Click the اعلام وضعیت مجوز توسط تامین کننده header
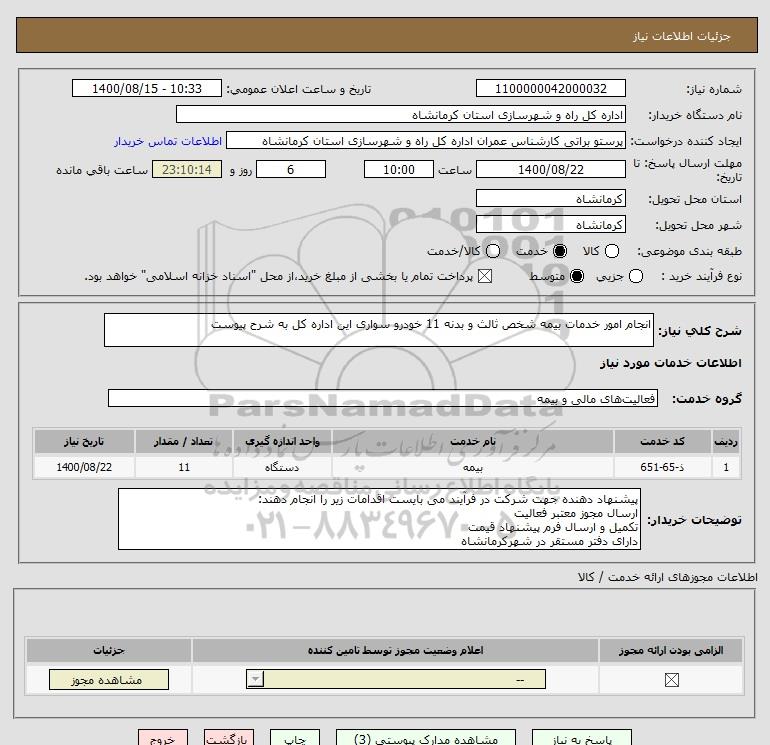This screenshot has width=770, height=745. pyautogui.click(x=395, y=650)
